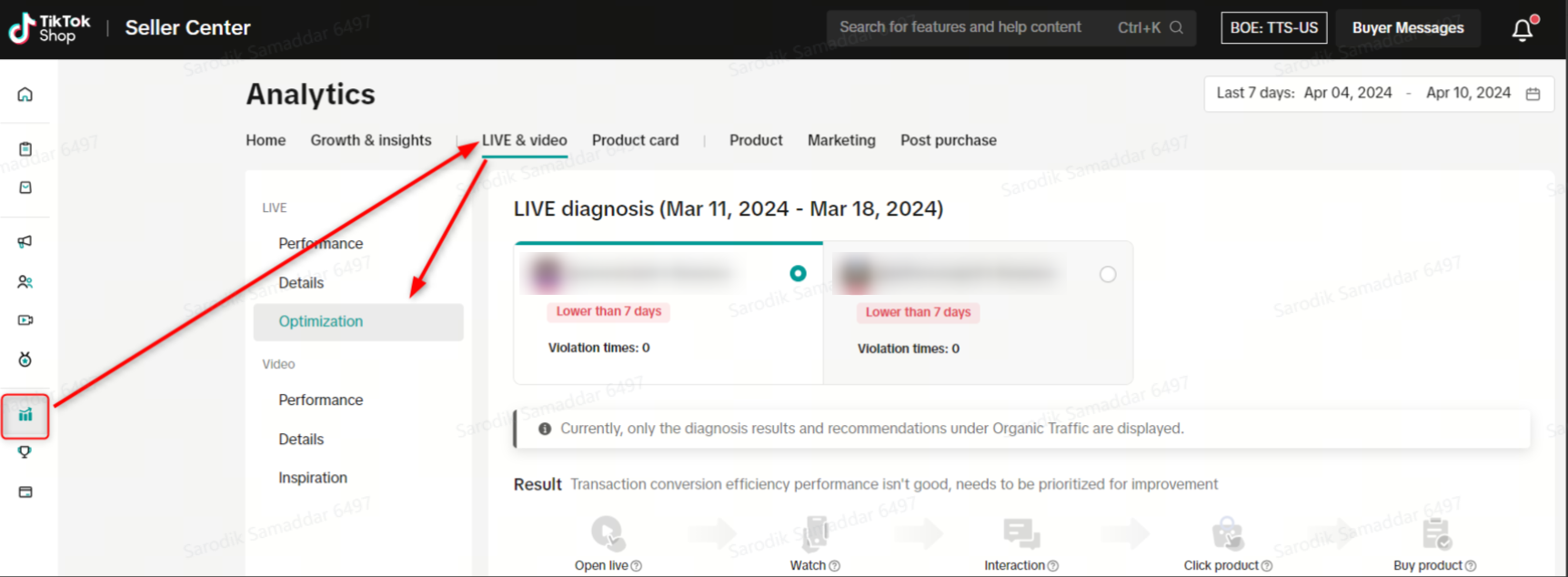Select LIVE Performance in the side menu
The width and height of the screenshot is (1568, 577).
click(320, 244)
